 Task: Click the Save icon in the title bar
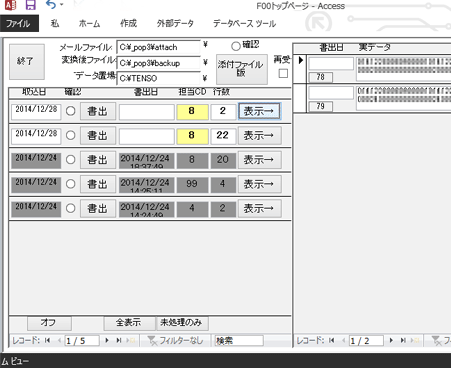(x=30, y=5)
